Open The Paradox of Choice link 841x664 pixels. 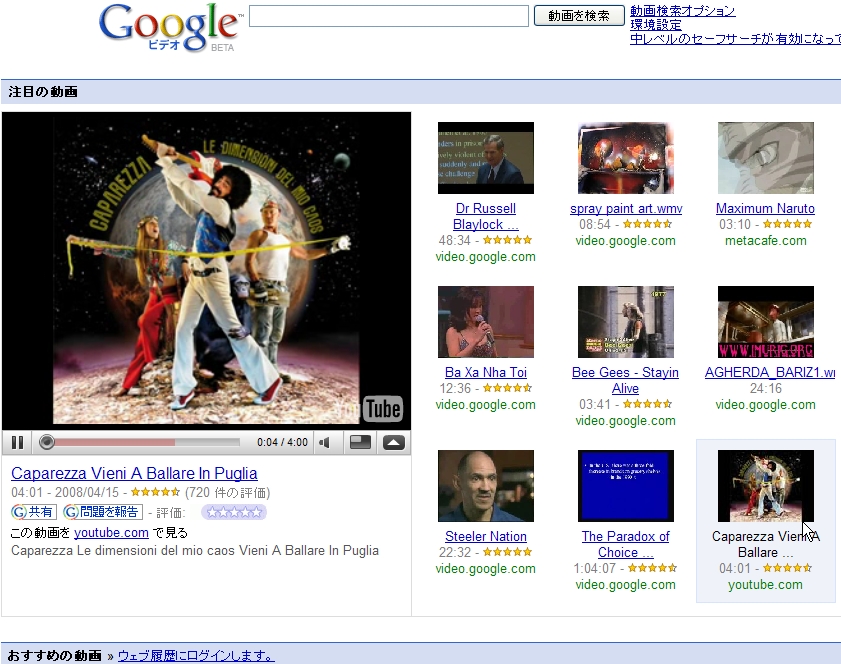626,544
